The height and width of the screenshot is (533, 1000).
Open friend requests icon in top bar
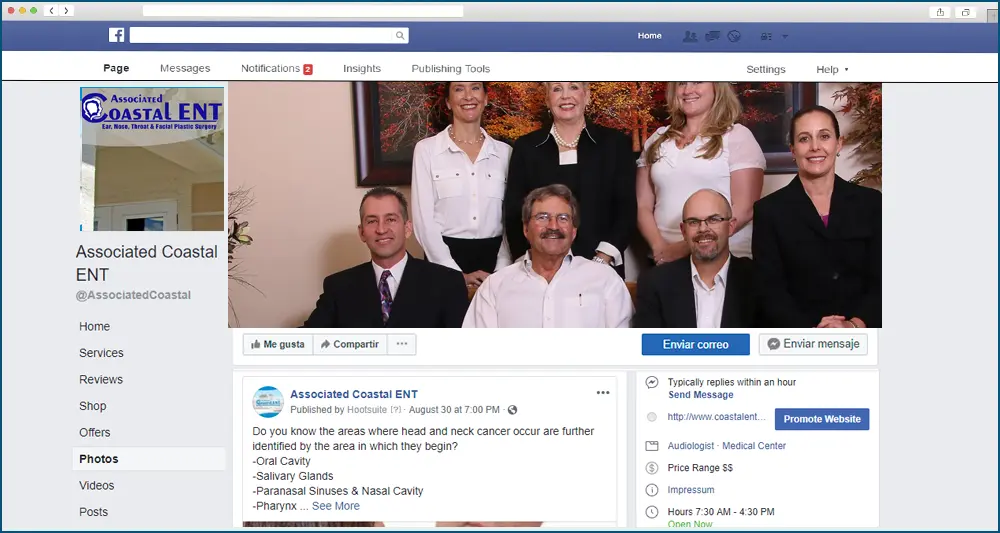click(x=690, y=36)
